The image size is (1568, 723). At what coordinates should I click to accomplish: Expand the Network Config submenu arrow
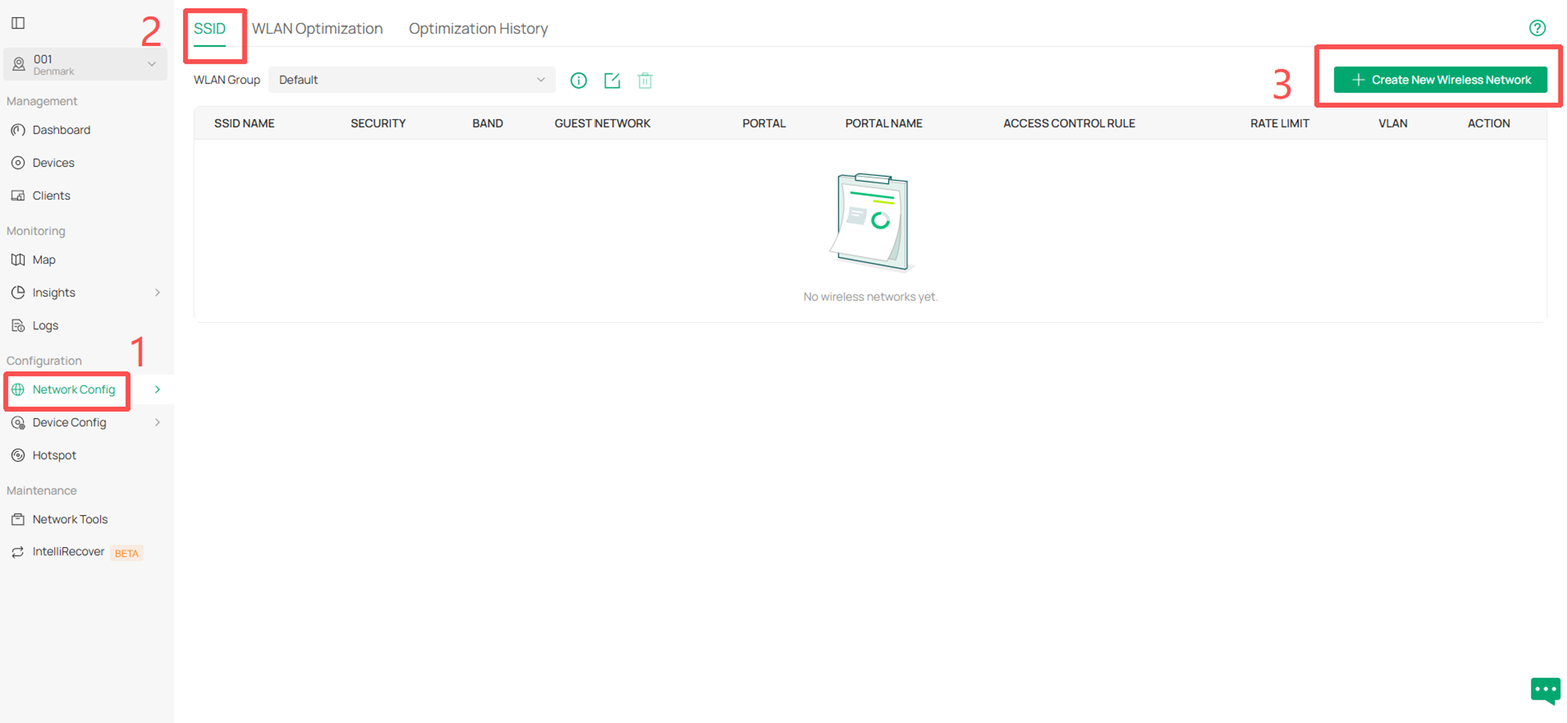157,389
